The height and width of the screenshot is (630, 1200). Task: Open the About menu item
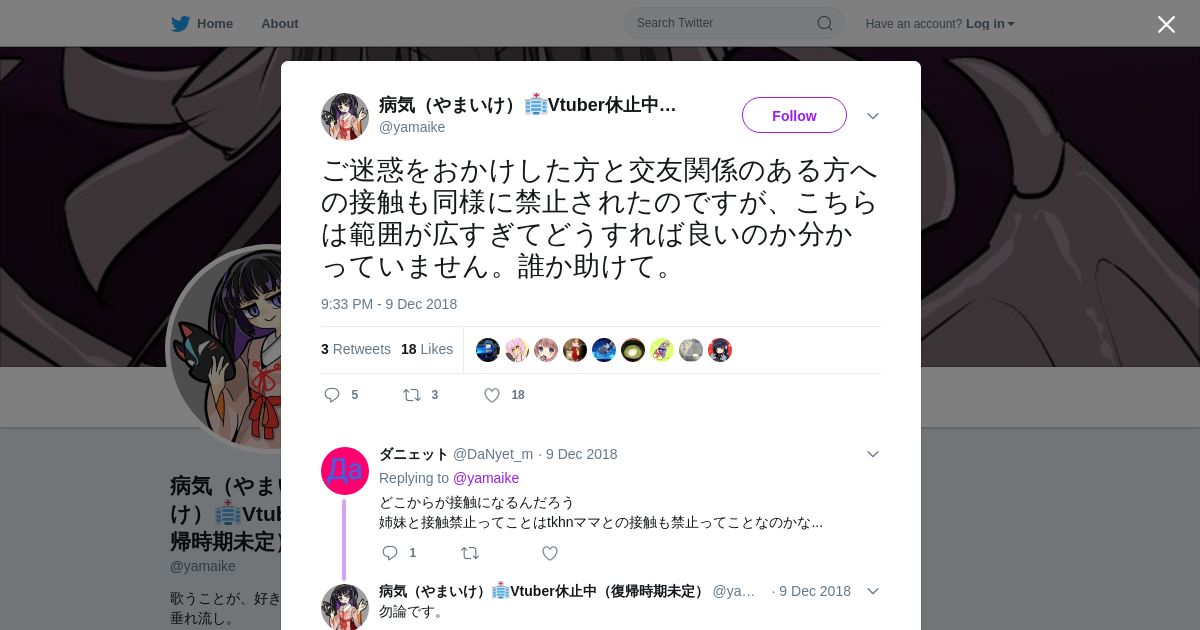tap(280, 23)
